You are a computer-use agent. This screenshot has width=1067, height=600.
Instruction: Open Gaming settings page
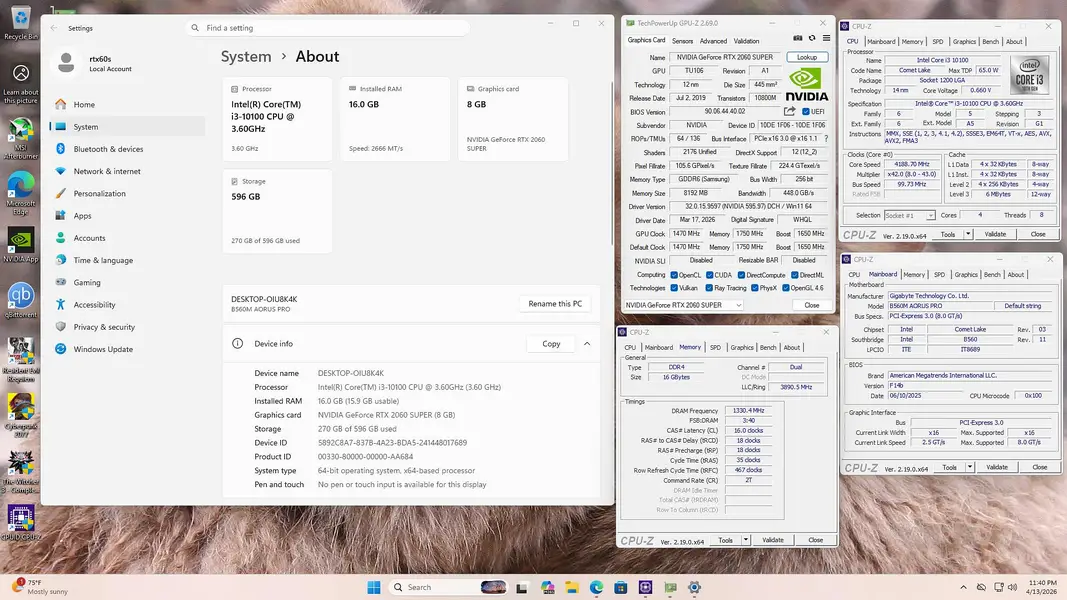[86, 282]
